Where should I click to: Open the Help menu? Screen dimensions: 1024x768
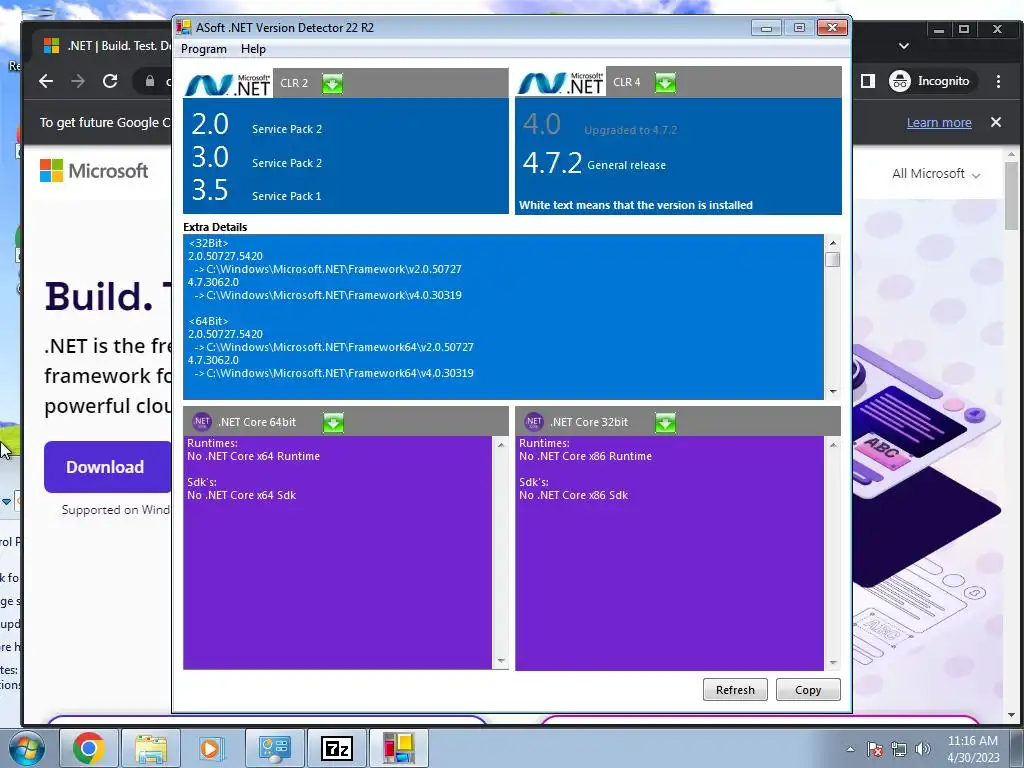coord(253,49)
